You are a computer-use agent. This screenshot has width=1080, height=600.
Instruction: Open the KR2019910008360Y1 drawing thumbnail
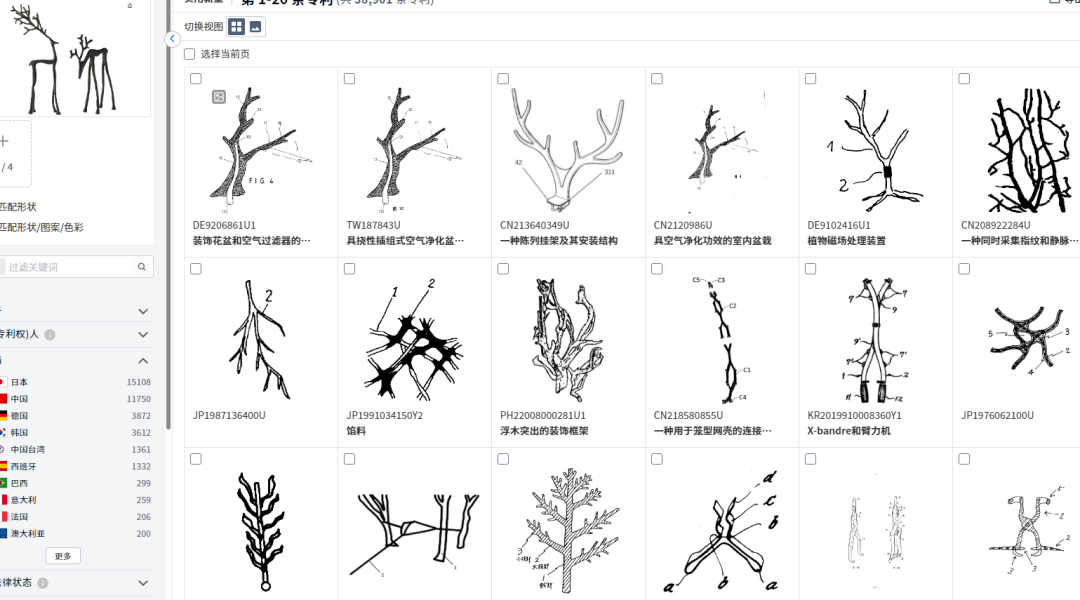pos(875,340)
